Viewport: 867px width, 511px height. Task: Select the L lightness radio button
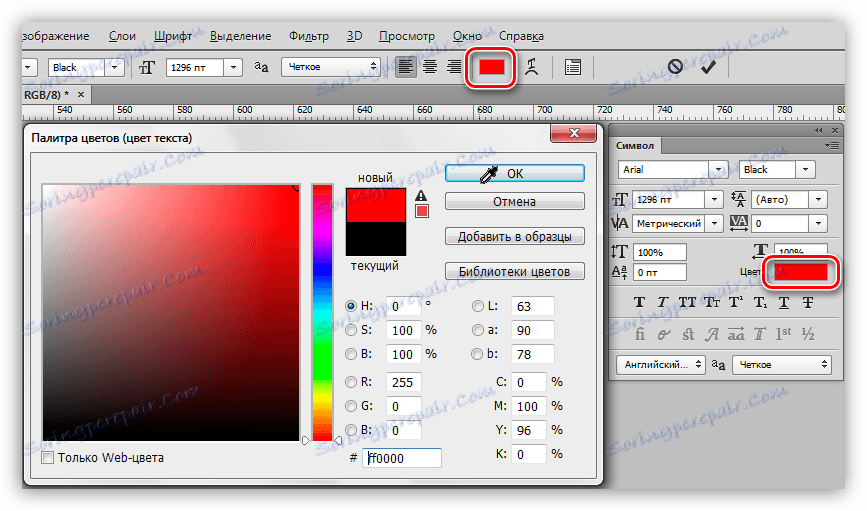[478, 306]
